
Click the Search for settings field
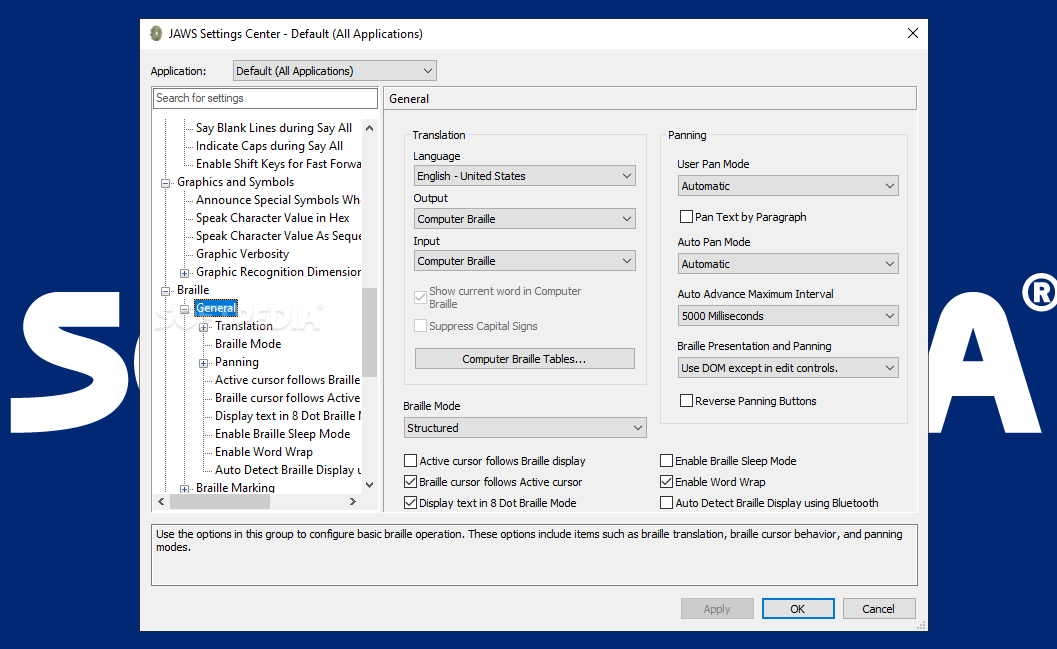coord(265,98)
